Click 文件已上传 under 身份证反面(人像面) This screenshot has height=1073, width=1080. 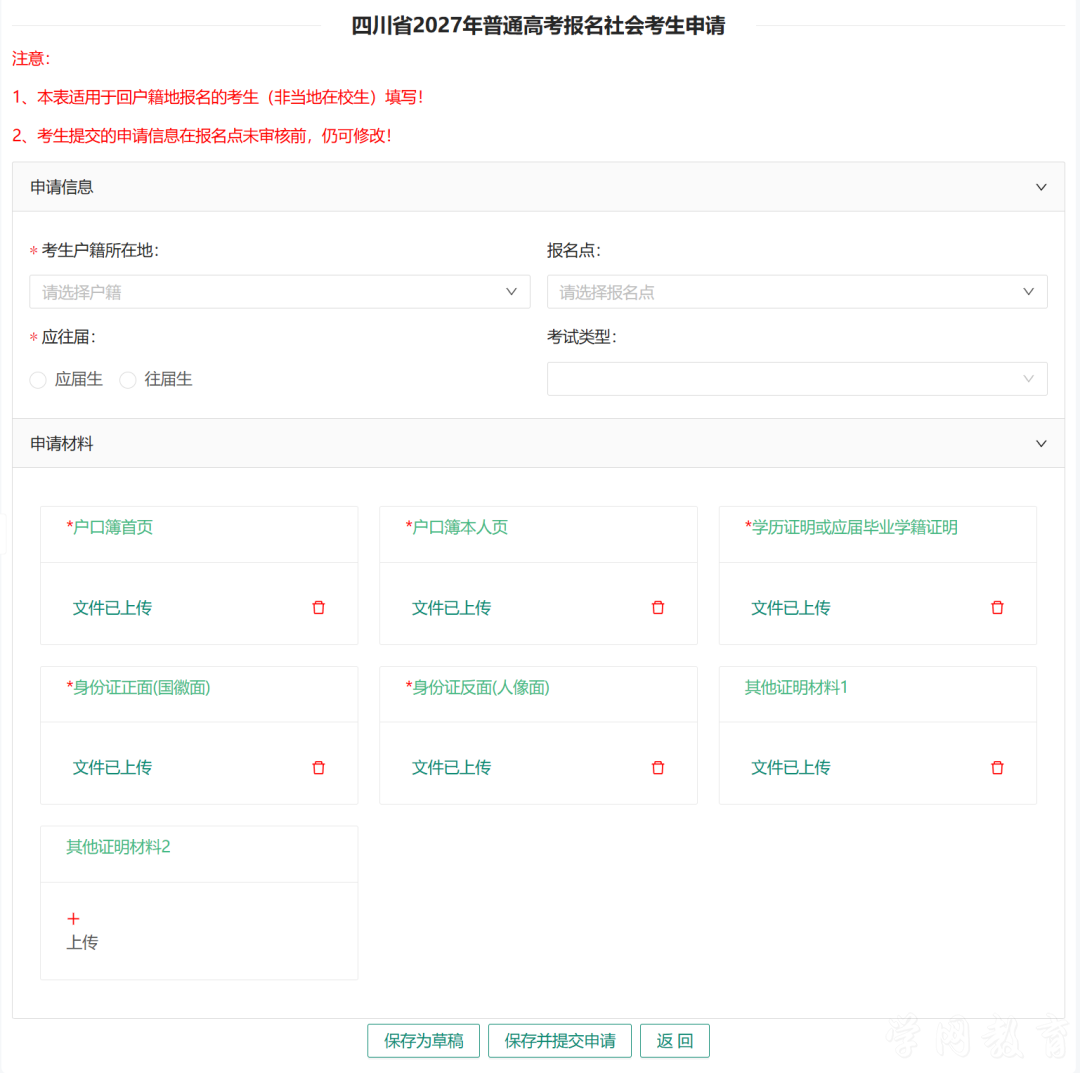click(451, 767)
